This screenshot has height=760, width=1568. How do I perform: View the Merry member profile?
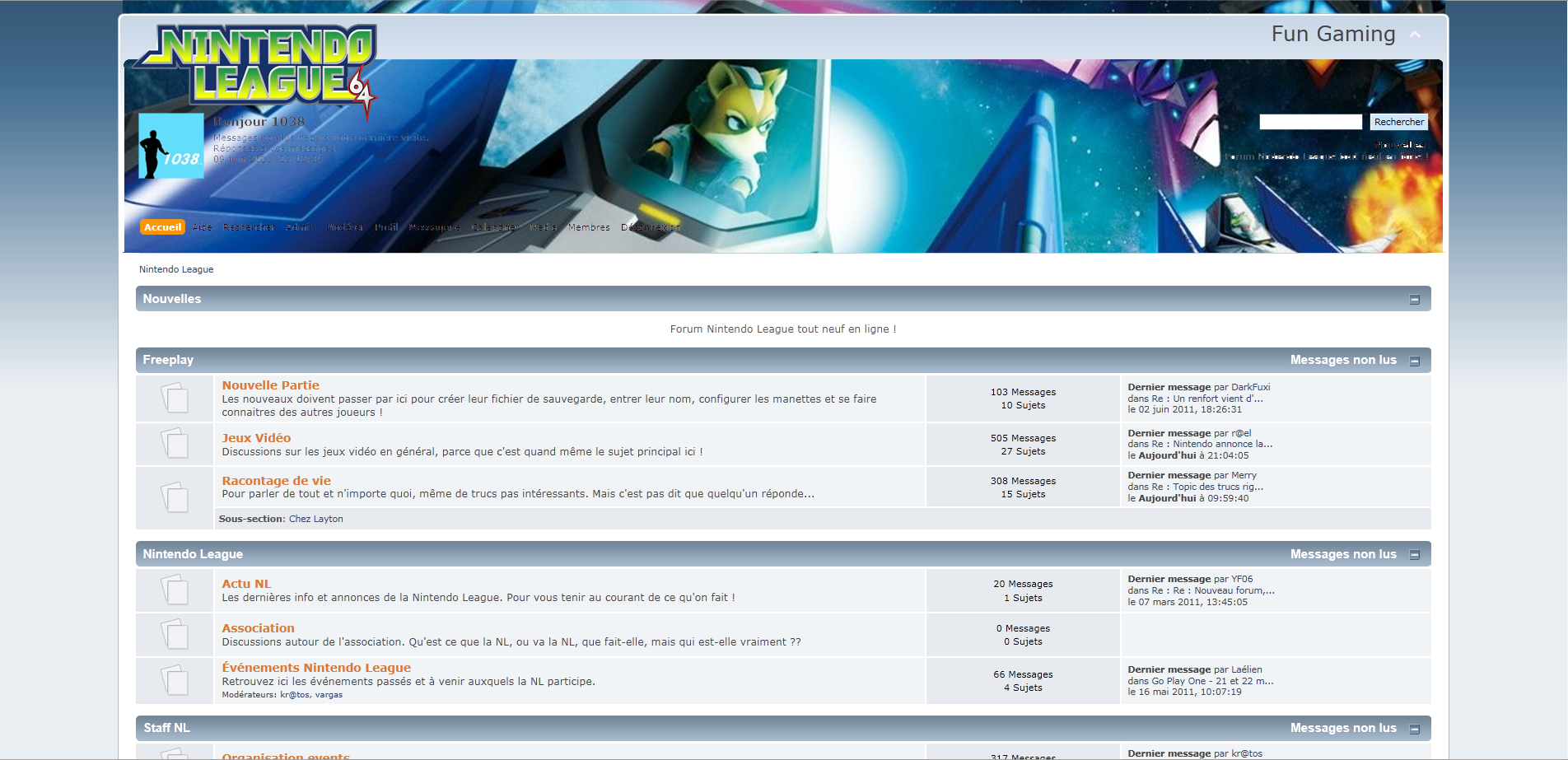point(1244,475)
